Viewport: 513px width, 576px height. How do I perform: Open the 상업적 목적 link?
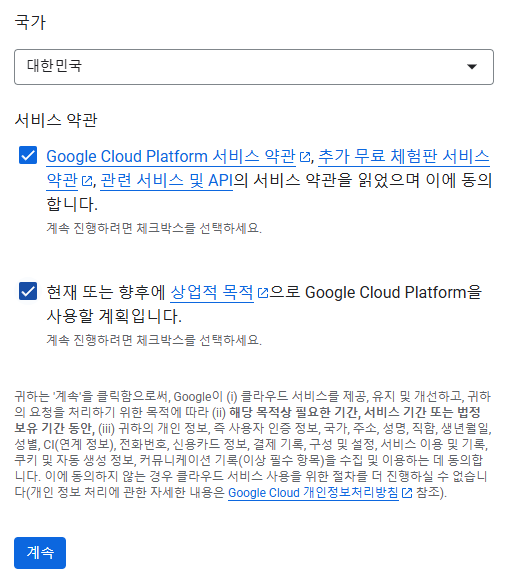(x=212, y=292)
